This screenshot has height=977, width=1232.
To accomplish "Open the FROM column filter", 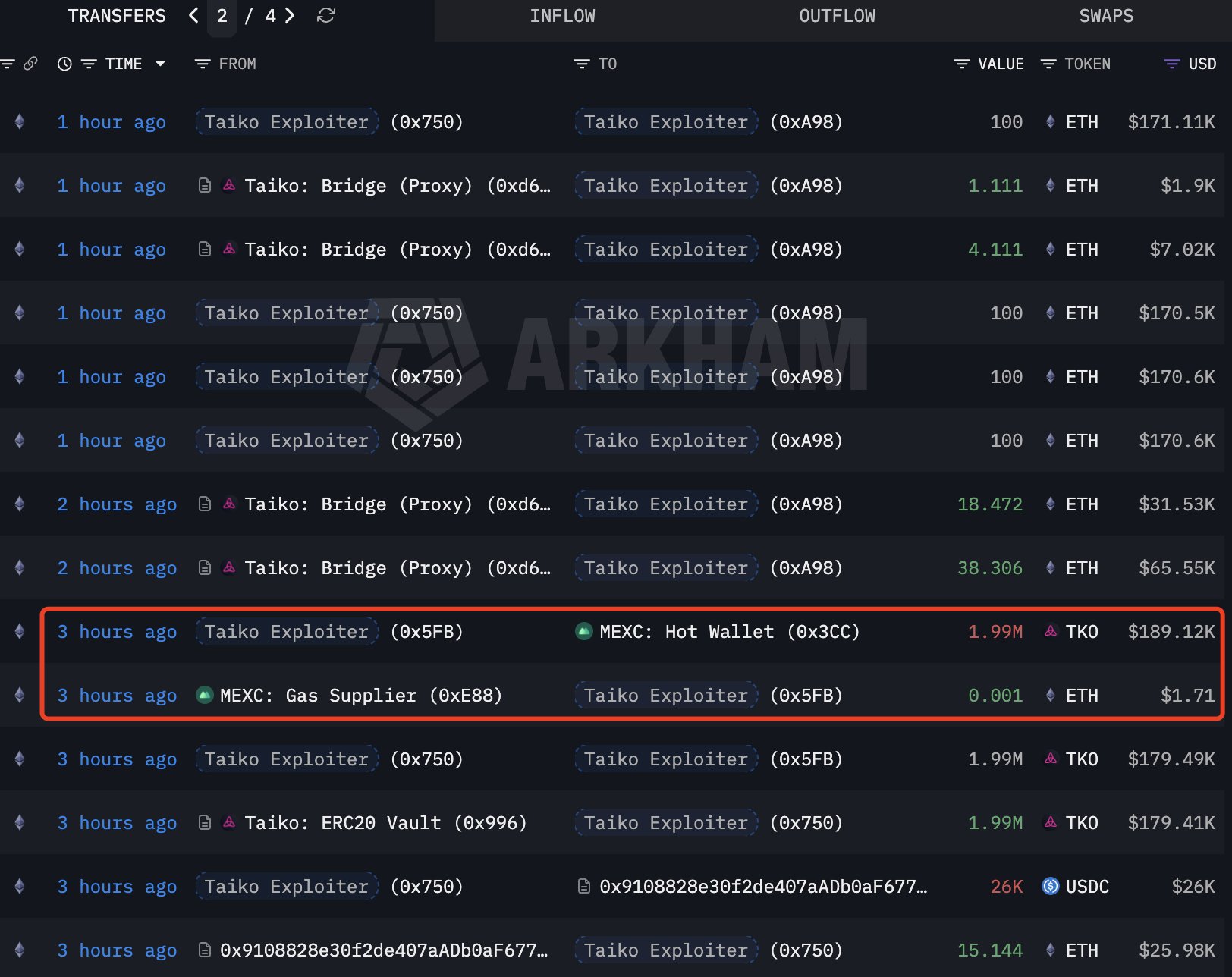I will tap(202, 64).
